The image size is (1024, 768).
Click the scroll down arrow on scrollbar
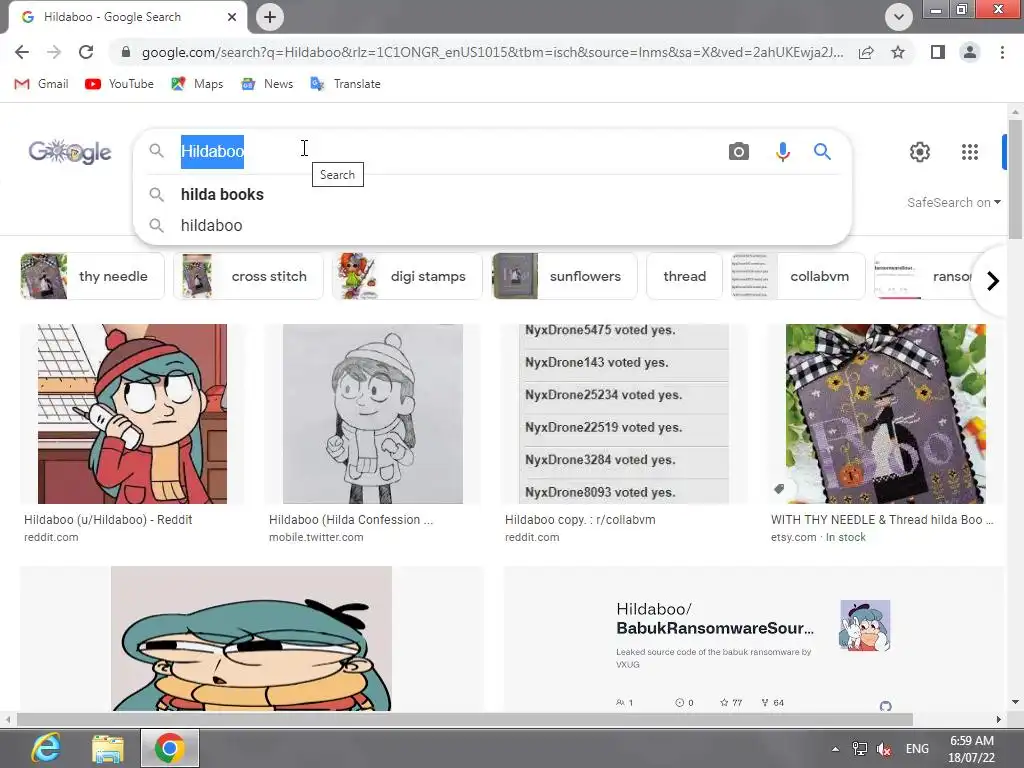1015,702
